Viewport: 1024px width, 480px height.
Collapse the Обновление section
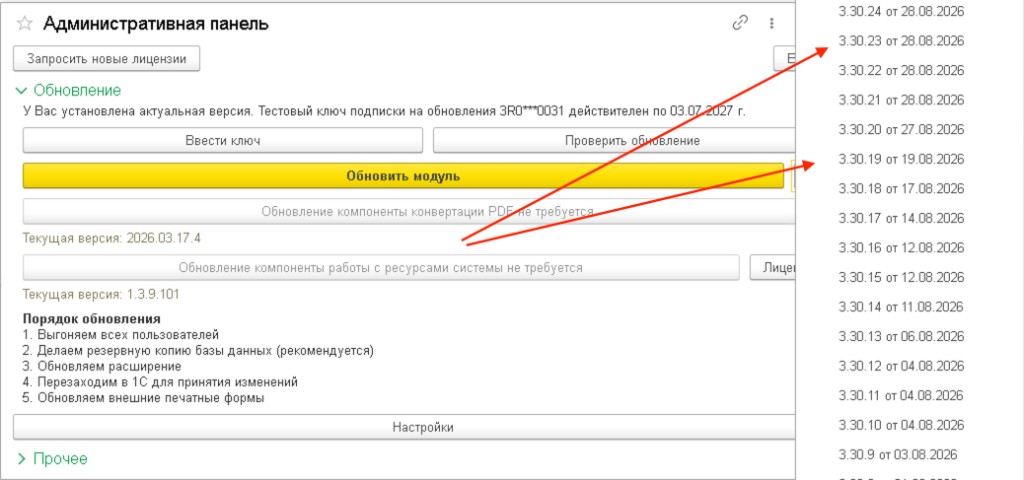click(69, 91)
